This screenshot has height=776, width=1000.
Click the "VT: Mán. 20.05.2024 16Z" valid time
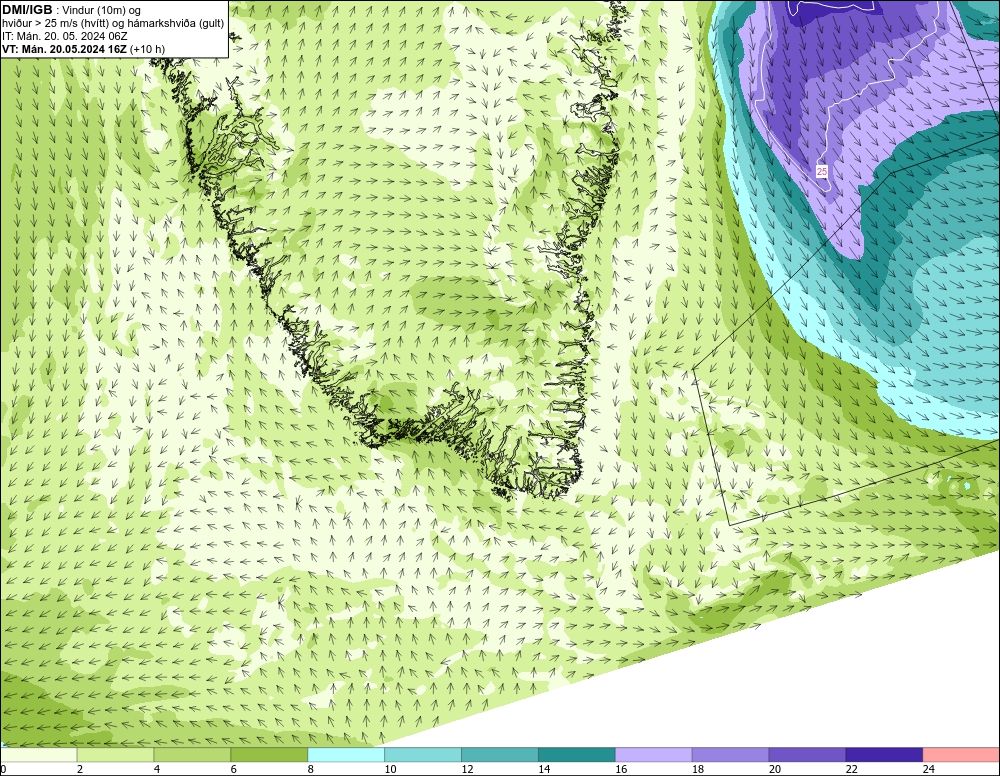pos(64,49)
